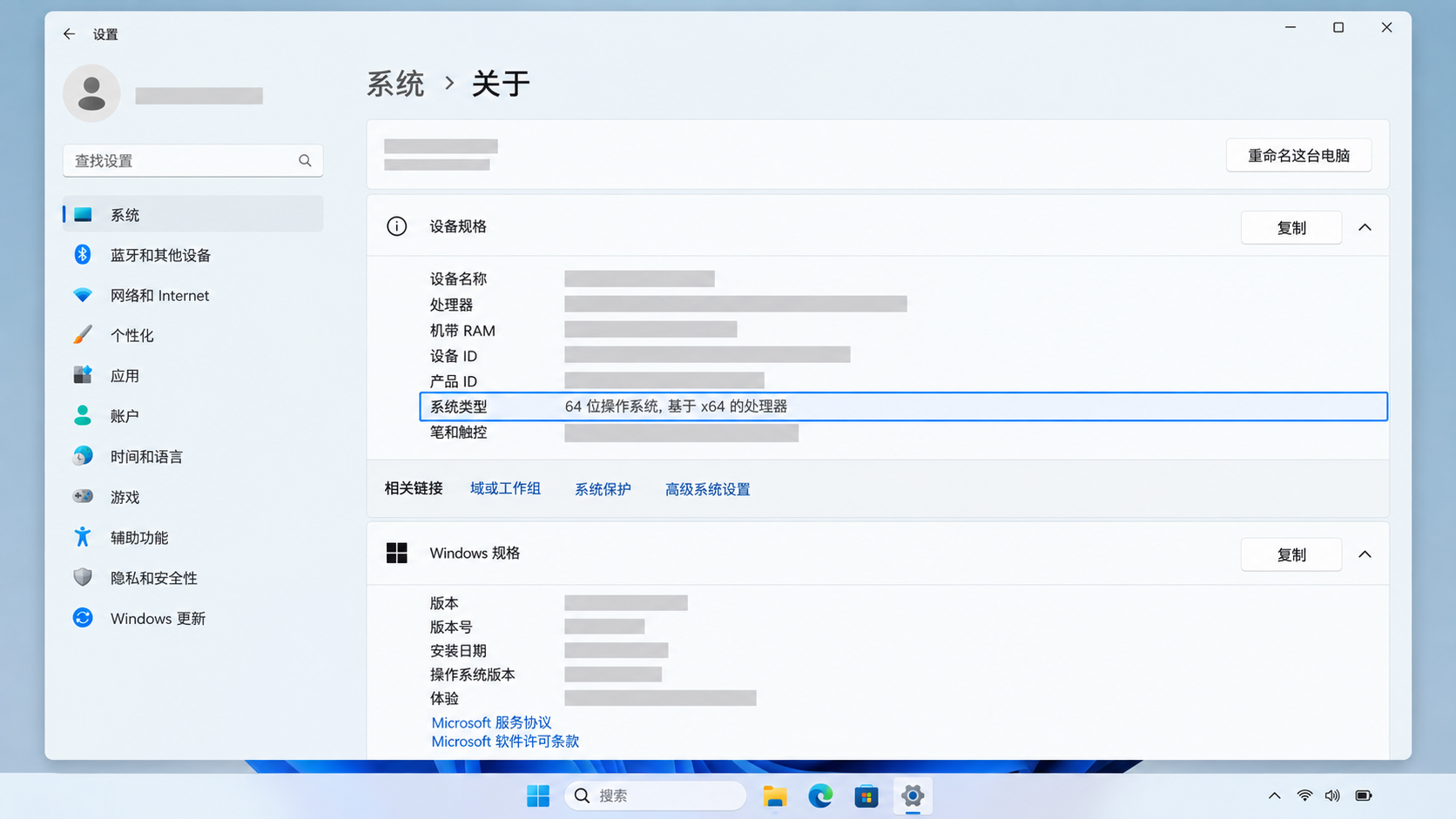1456x819 pixels.
Task: Open 账户 settings category
Action: pyautogui.click(x=193, y=416)
